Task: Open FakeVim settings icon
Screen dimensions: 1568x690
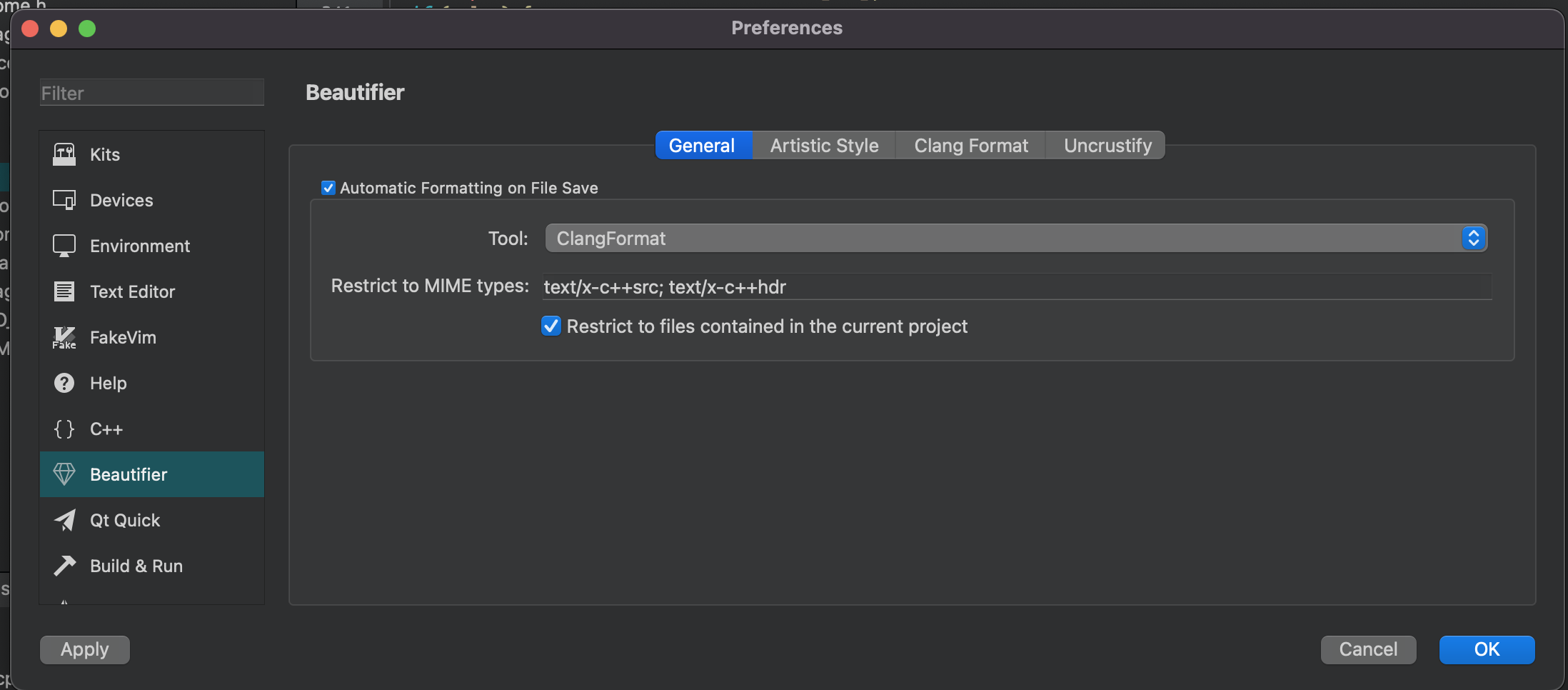Action: point(64,337)
